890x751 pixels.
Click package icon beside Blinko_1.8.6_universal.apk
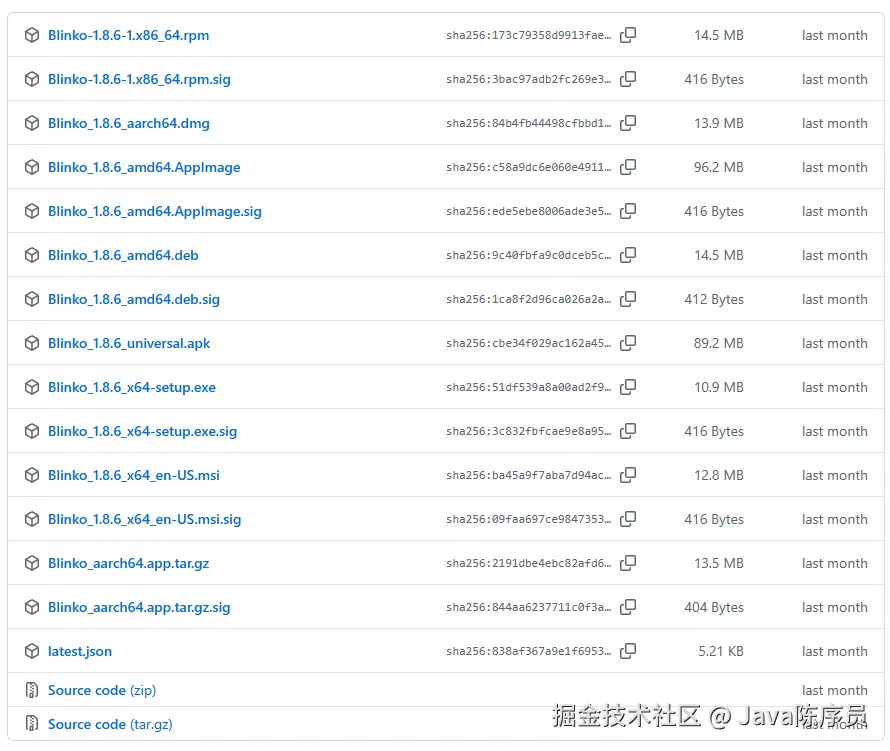click(x=32, y=343)
